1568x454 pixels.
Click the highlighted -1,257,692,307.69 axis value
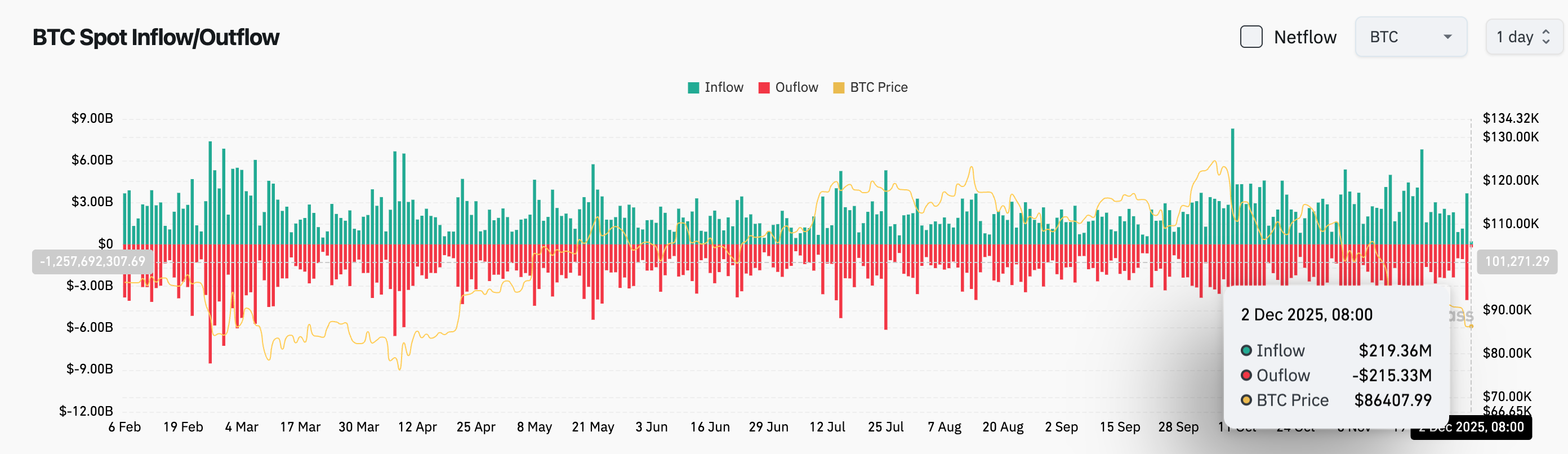93,262
